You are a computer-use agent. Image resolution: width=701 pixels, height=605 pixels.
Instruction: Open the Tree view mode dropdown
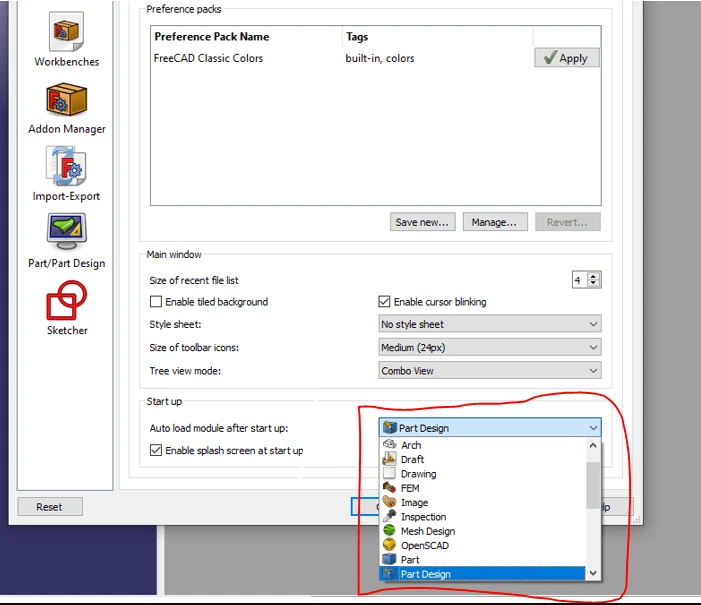point(490,371)
